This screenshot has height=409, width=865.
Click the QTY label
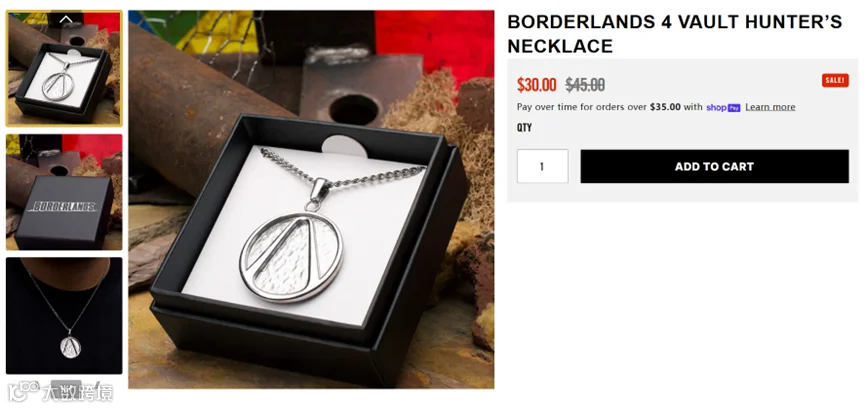[524, 128]
